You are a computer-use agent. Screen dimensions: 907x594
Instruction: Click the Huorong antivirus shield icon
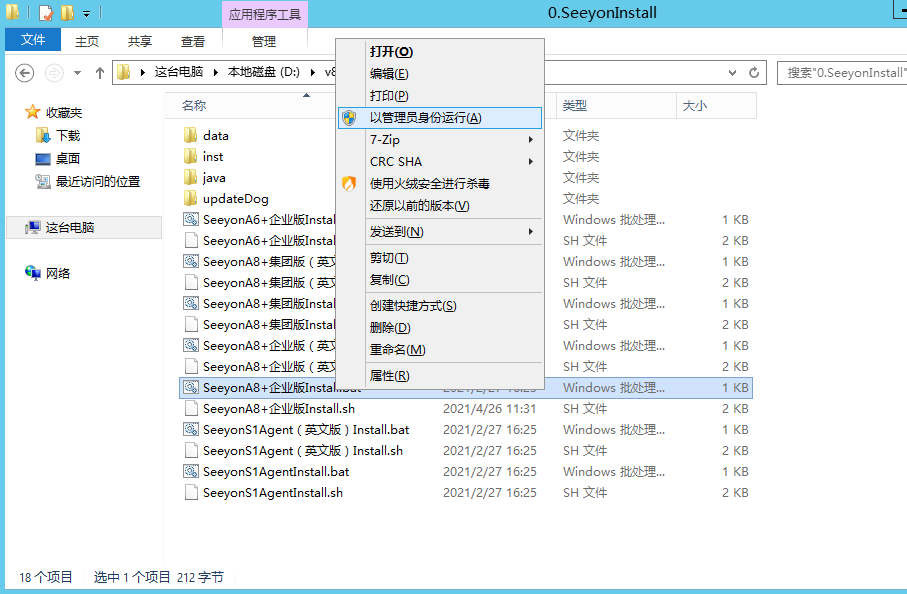click(x=349, y=183)
